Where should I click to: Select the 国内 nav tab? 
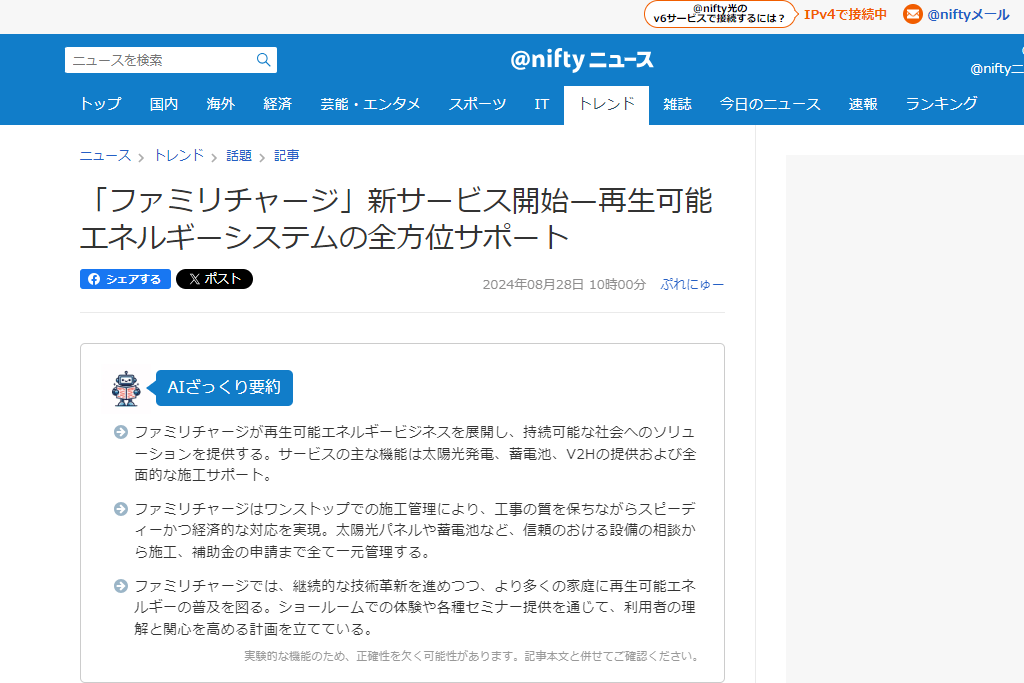click(164, 104)
